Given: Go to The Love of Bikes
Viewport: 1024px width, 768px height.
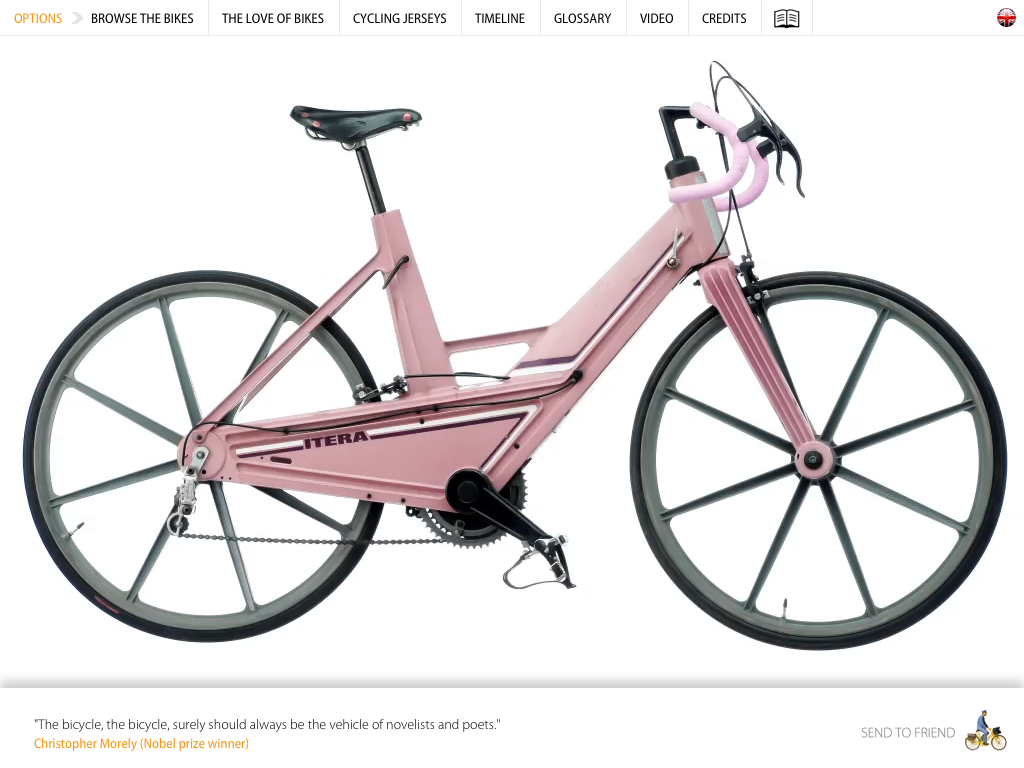Looking at the screenshot, I should click(272, 18).
